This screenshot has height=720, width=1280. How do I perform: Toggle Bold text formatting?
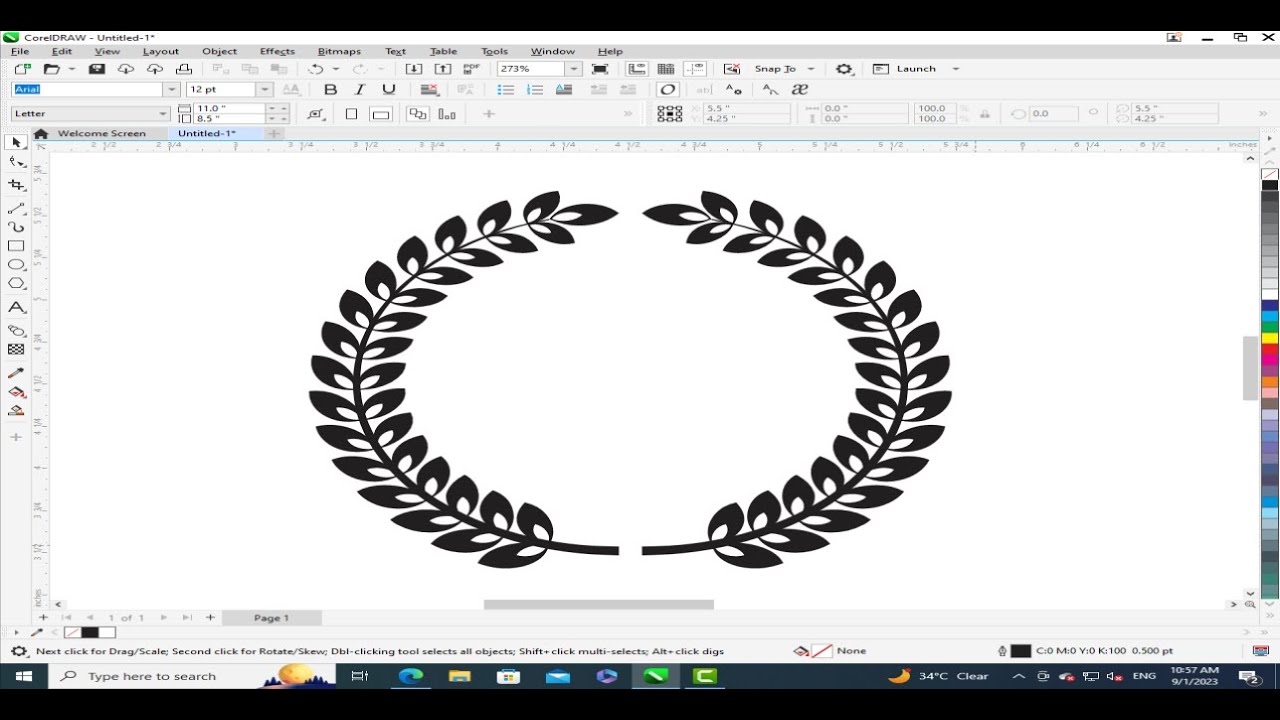coord(330,90)
